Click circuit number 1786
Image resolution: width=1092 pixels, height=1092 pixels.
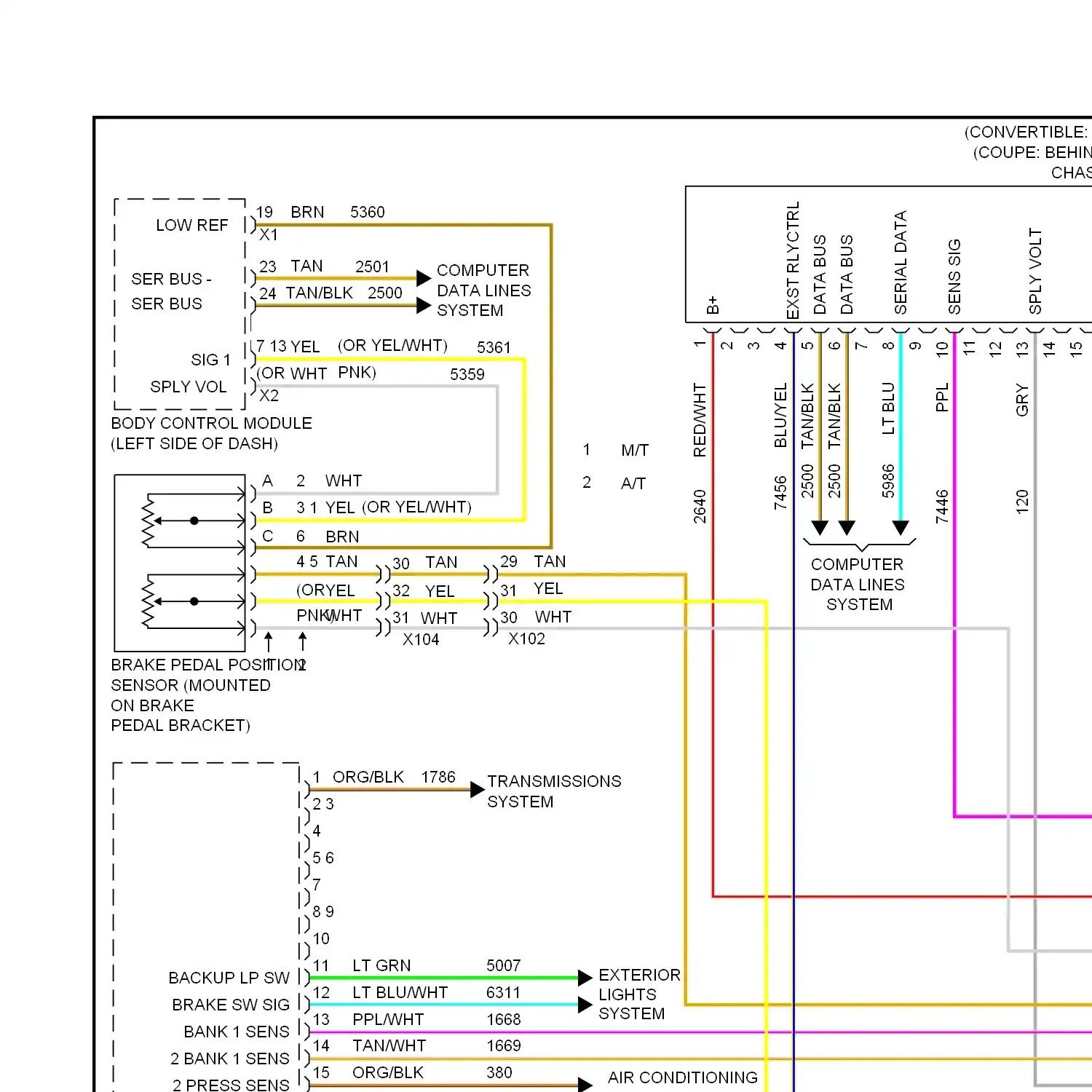438,778
